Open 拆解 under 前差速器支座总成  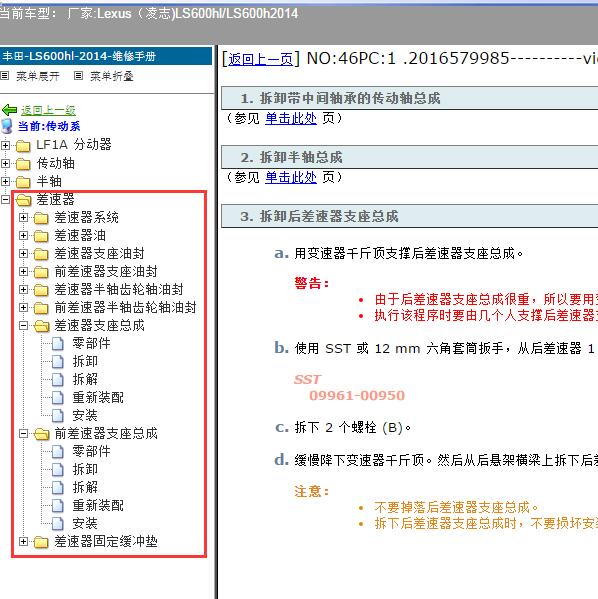point(85,487)
